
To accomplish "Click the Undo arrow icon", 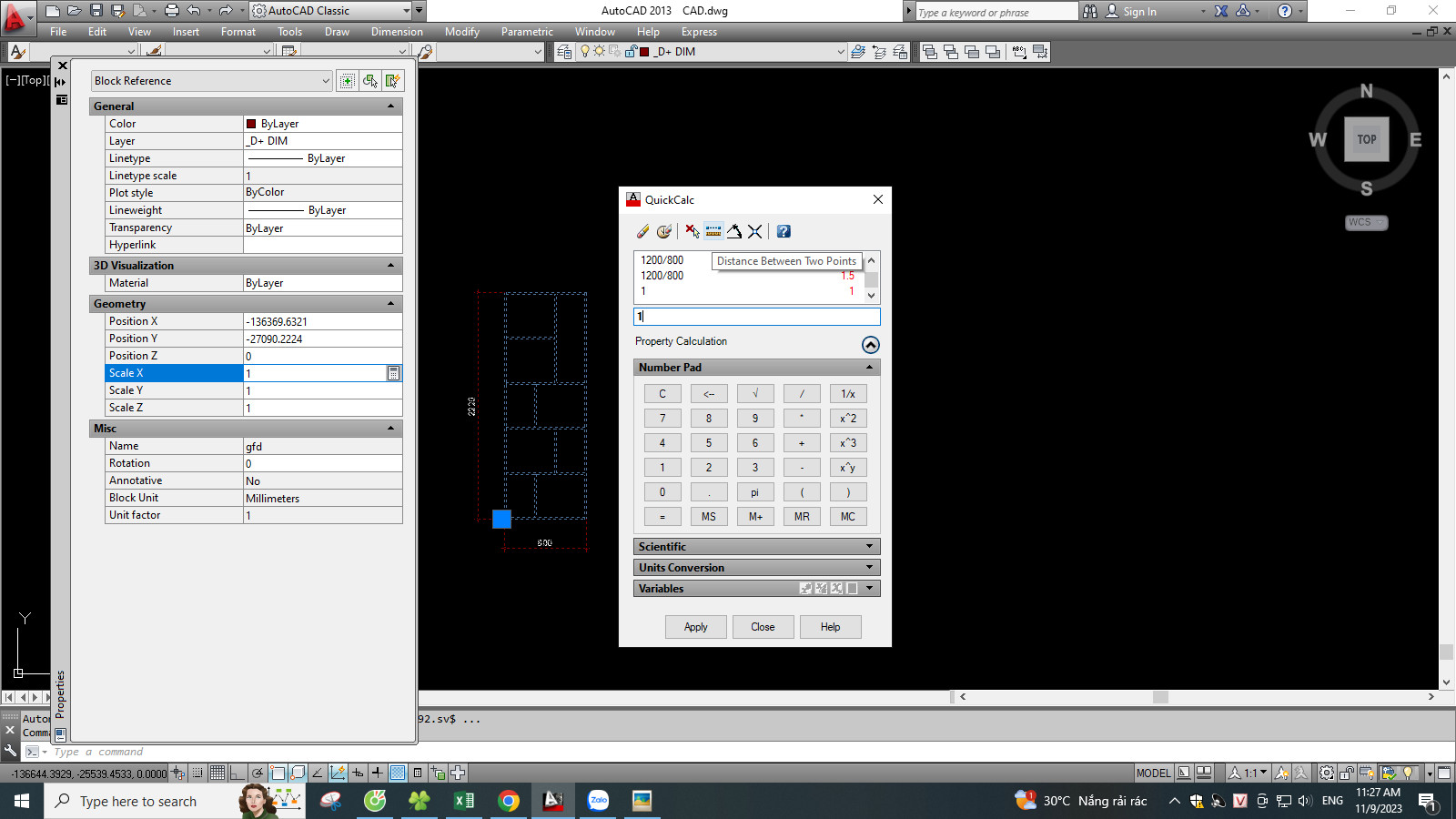I will (x=194, y=11).
